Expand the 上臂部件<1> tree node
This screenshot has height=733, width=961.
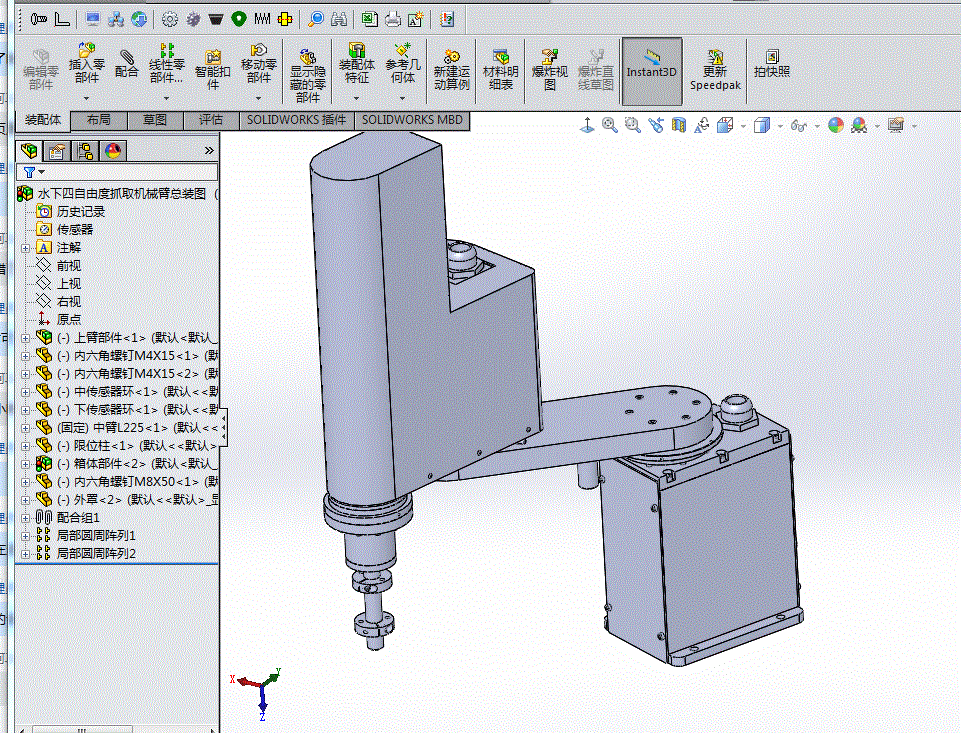pyautogui.click(x=25, y=338)
